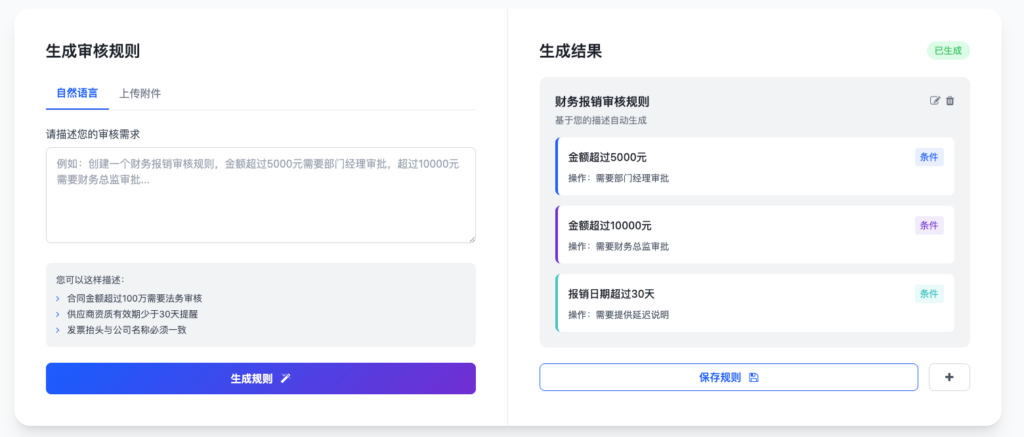Focus the 审核需求 description text area

tap(260, 195)
